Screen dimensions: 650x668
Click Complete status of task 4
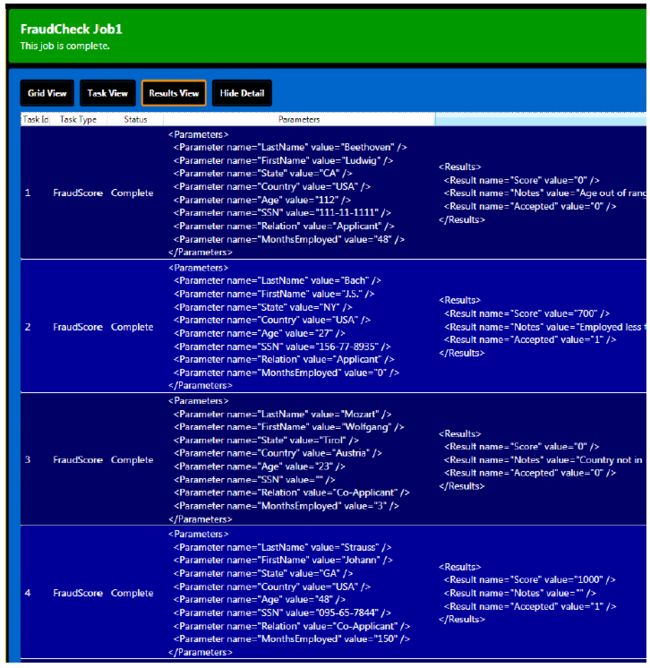coord(132,593)
